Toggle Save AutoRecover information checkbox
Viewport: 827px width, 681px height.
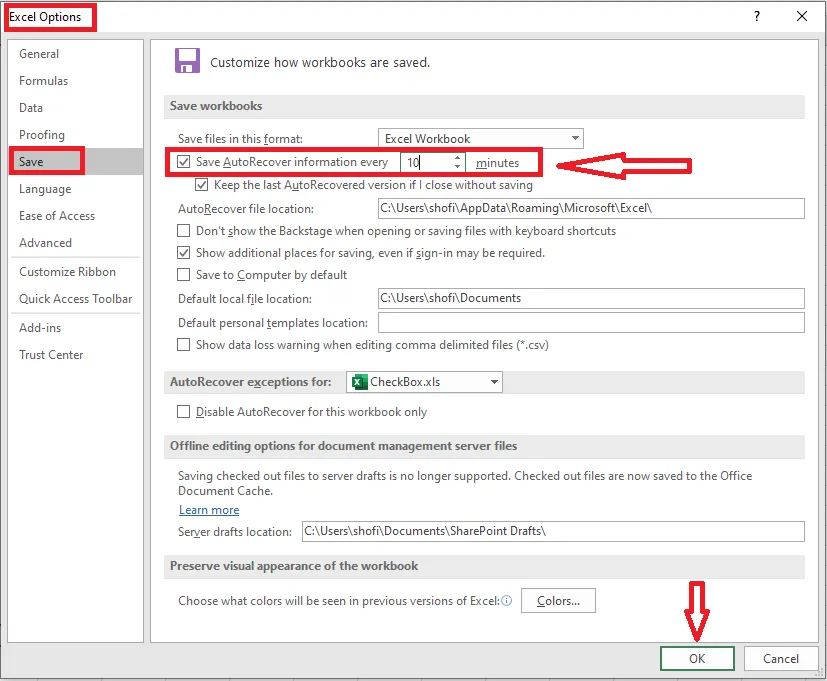(x=183, y=162)
